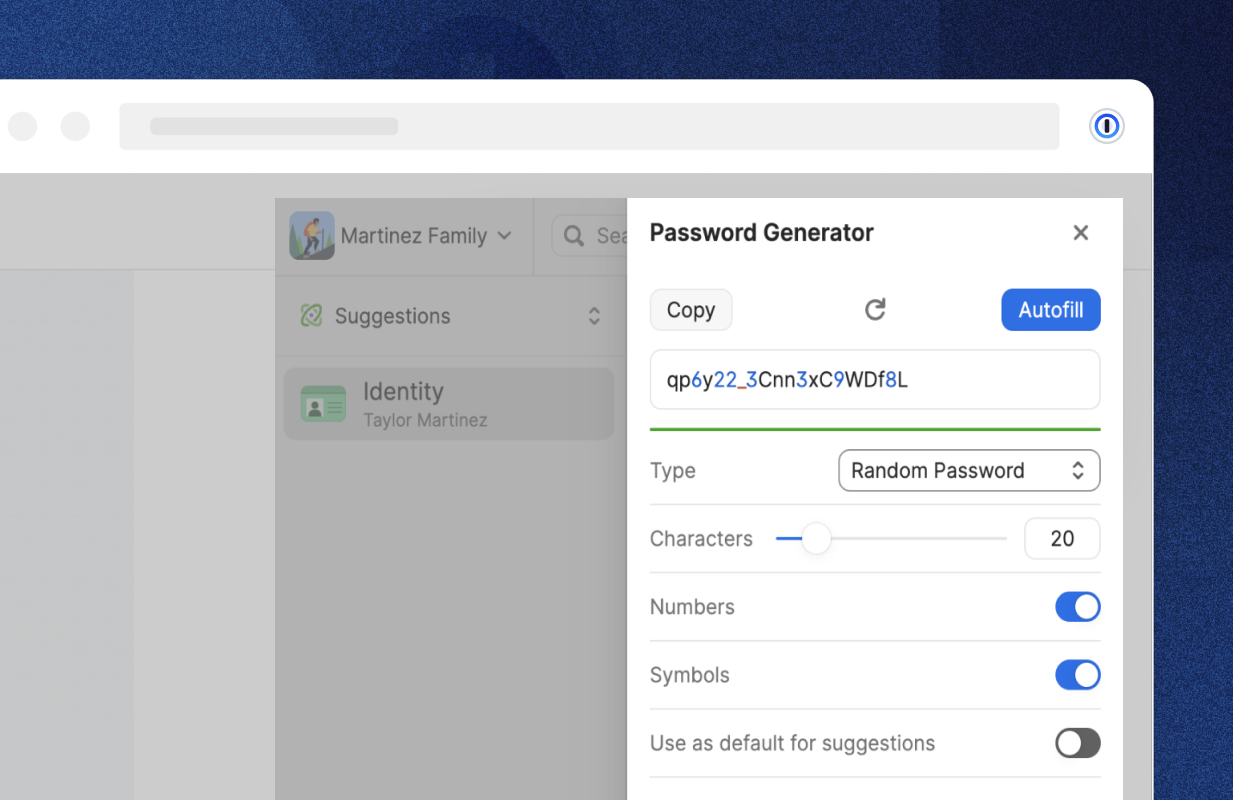
Task: Select the Taylor Martinez Identity item
Action: 449,404
